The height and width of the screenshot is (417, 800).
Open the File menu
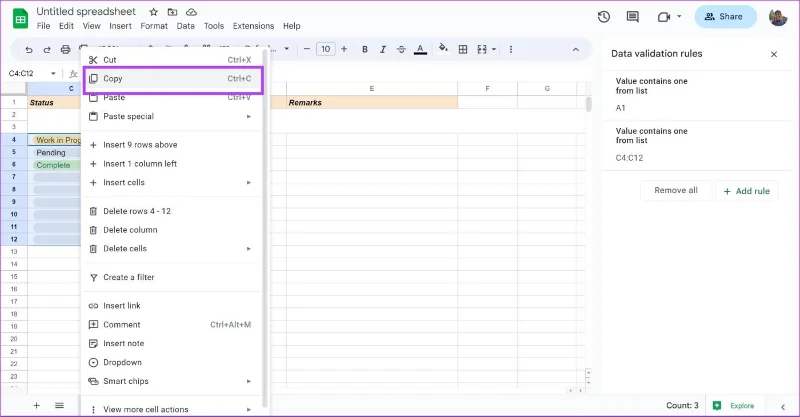(43, 26)
